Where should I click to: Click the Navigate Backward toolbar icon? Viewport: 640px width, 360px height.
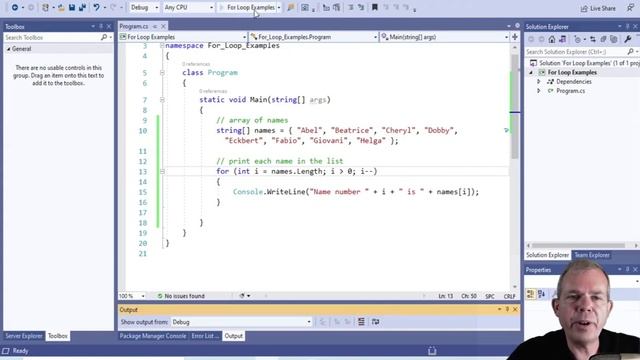pyautogui.click(x=15, y=7)
